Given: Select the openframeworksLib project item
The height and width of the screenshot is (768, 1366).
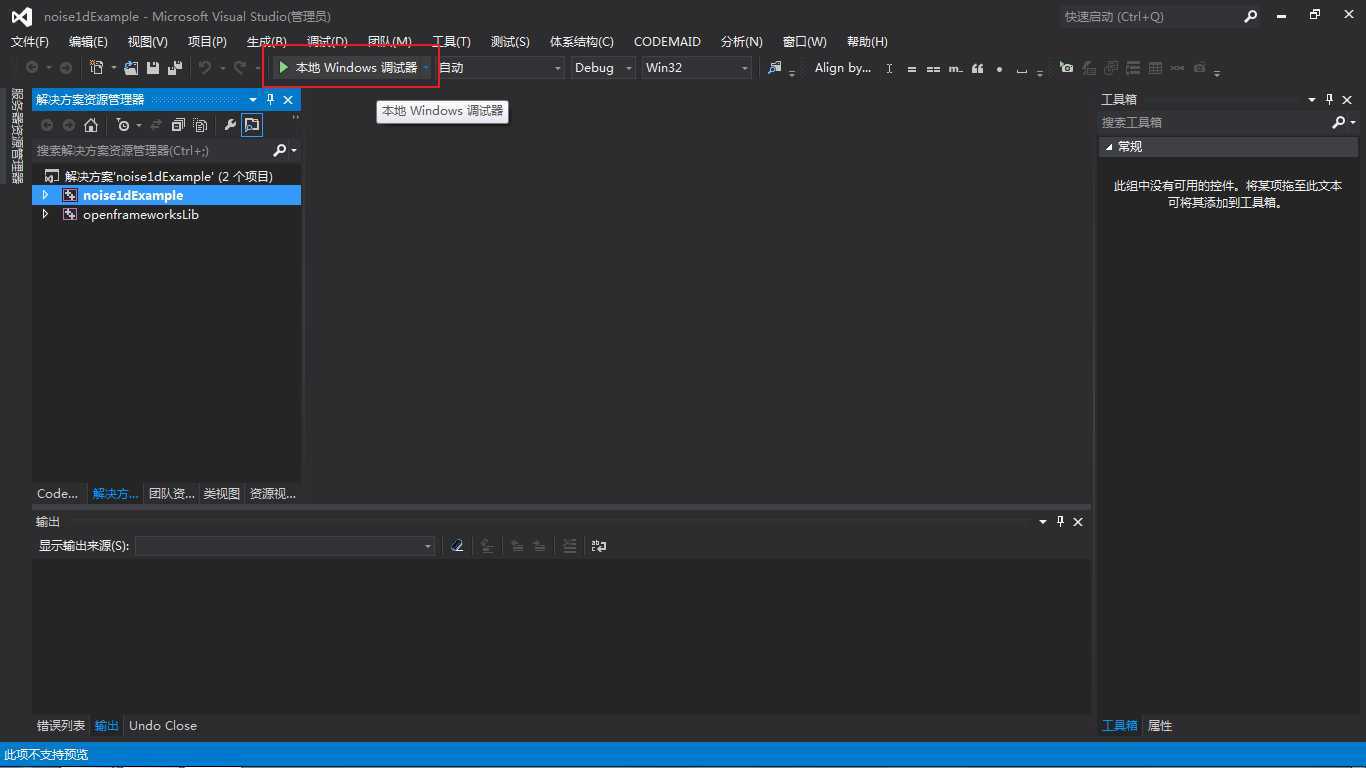Looking at the screenshot, I should (x=141, y=214).
